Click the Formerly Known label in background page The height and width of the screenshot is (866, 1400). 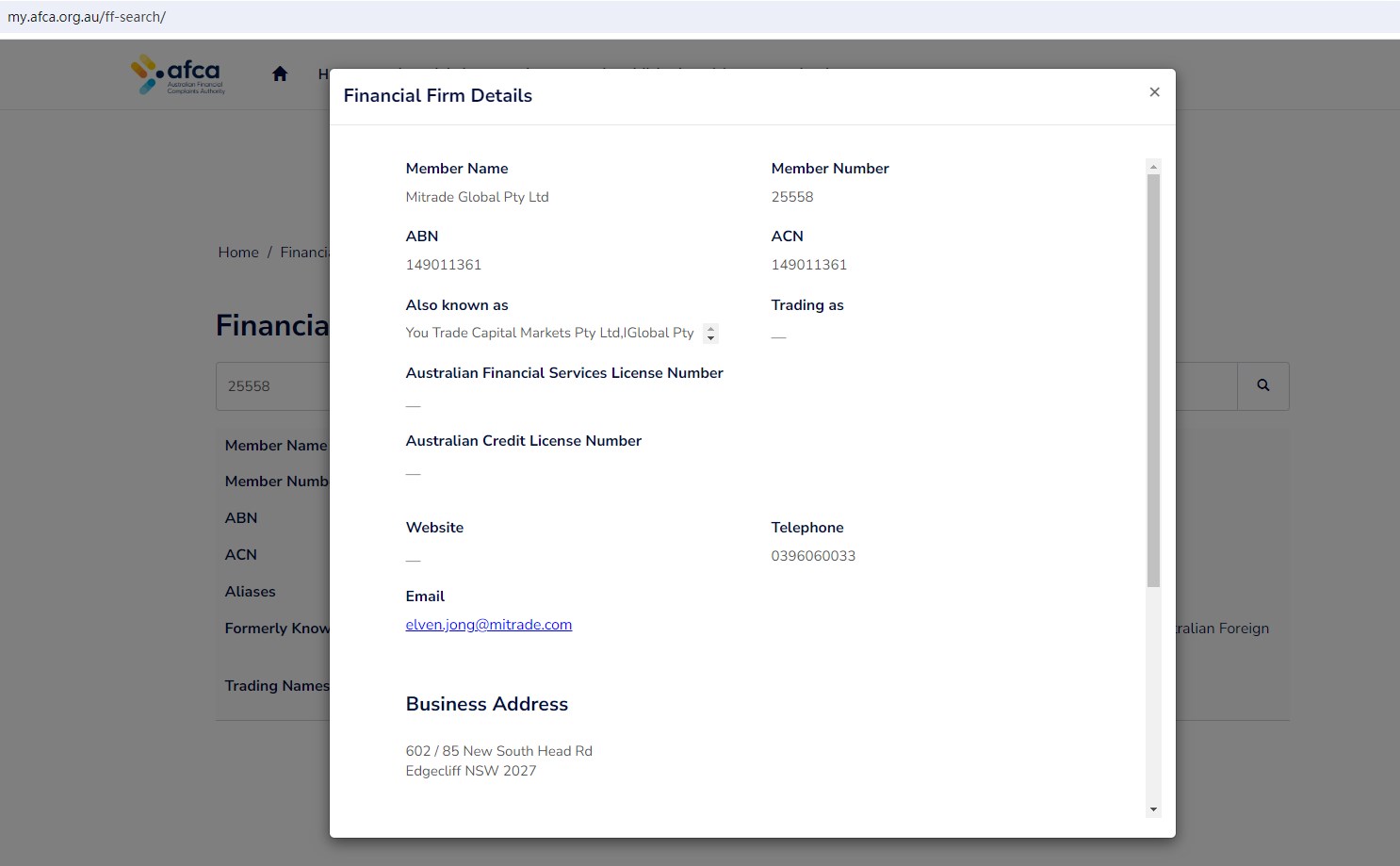277,629
